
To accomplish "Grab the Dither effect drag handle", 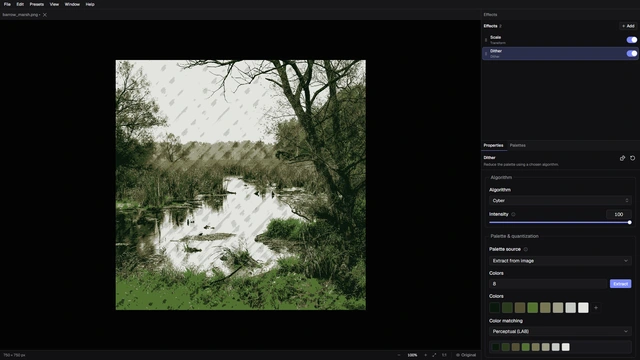I will tap(486, 54).
